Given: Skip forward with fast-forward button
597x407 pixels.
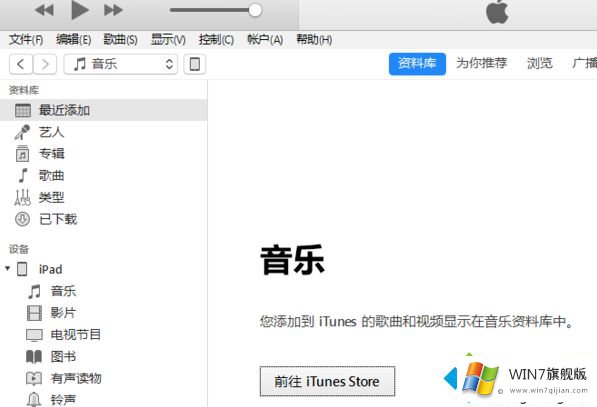Looking at the screenshot, I should [113, 10].
